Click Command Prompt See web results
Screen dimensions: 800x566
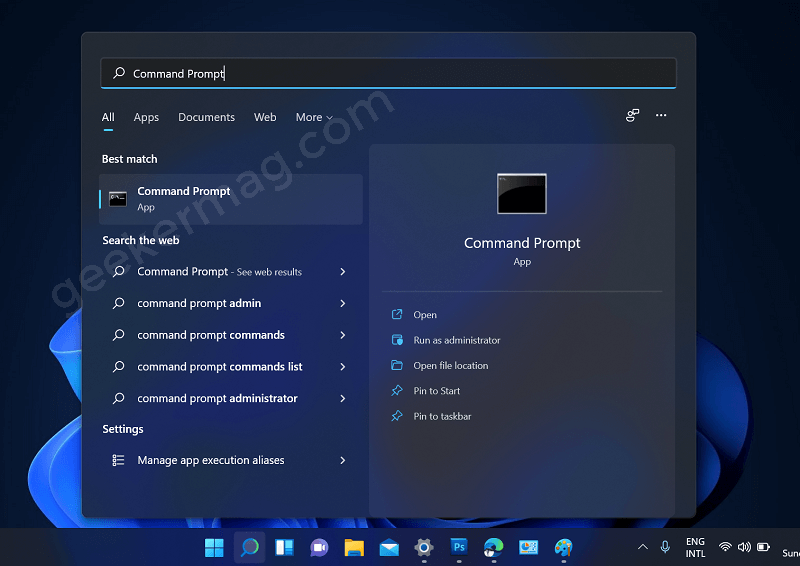(219, 272)
